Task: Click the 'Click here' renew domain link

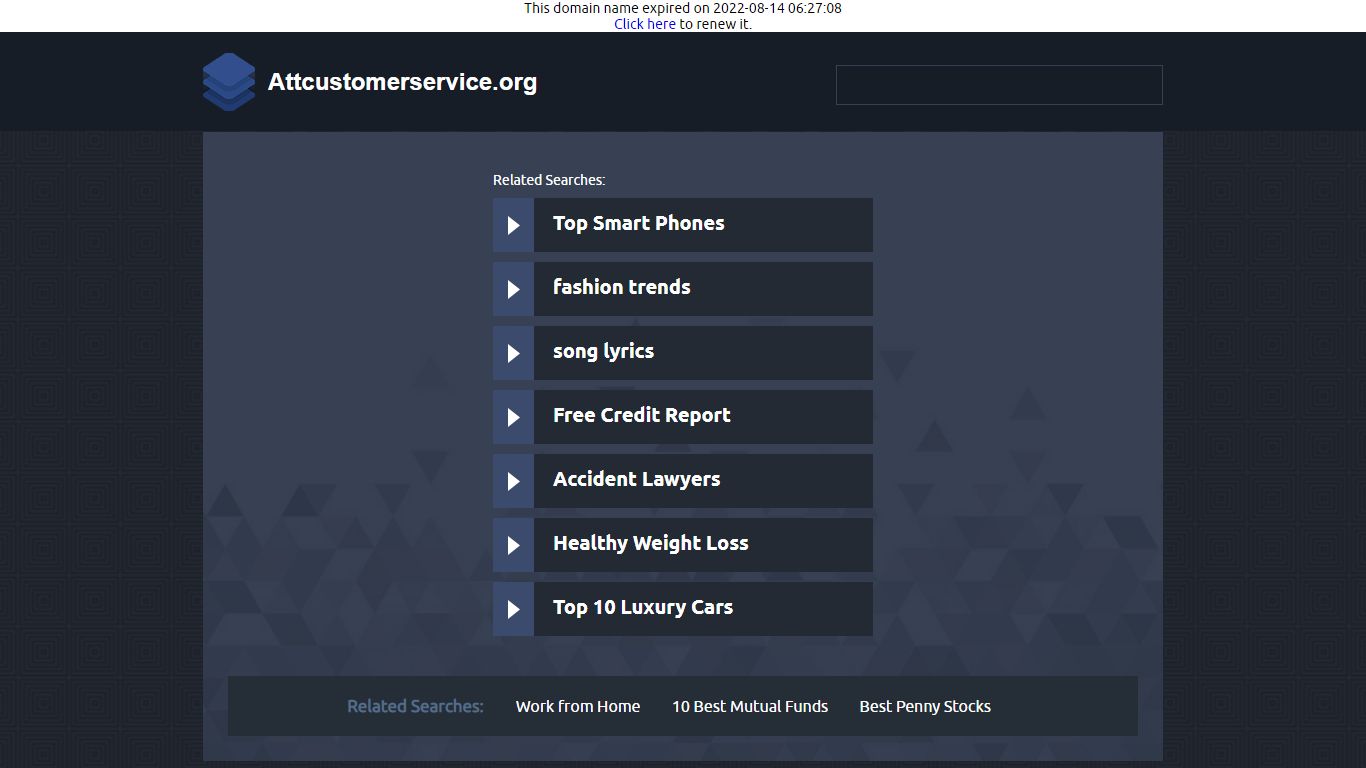Action: (x=645, y=24)
